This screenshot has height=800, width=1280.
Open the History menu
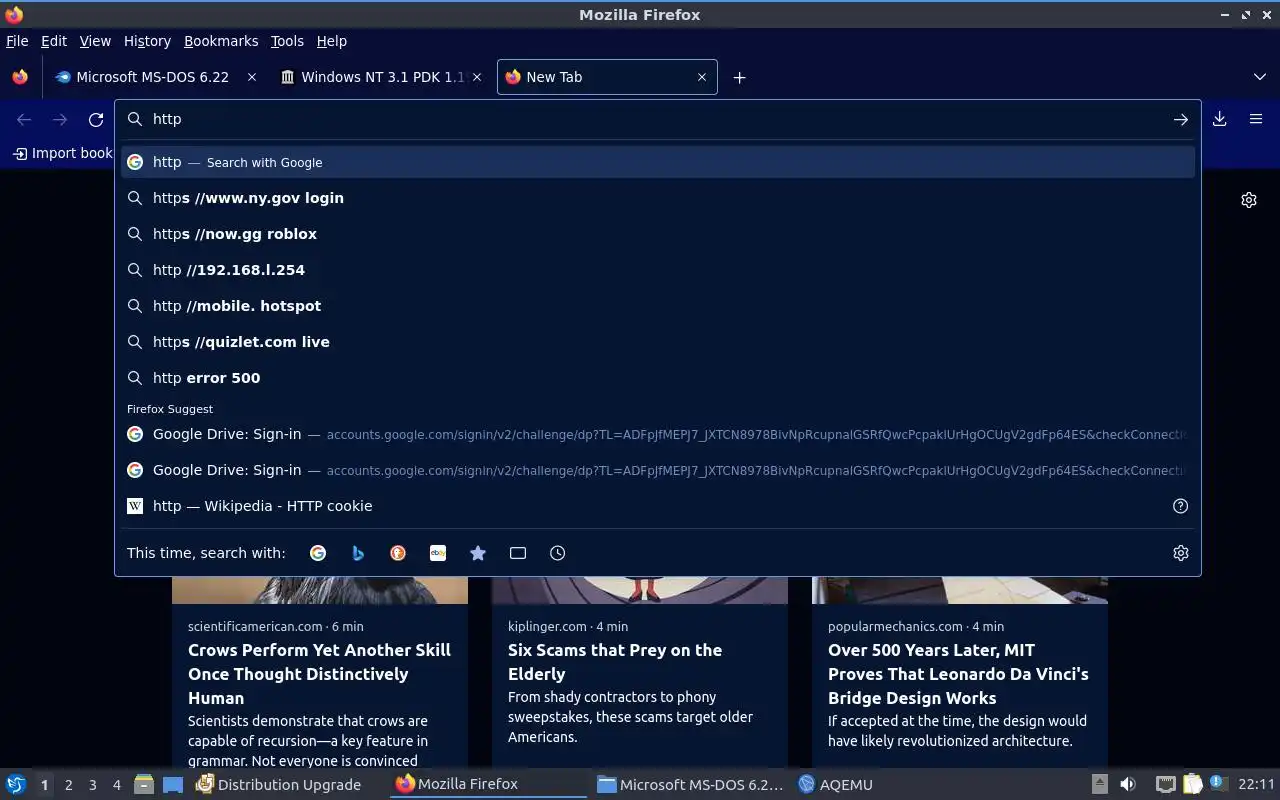click(x=147, y=41)
